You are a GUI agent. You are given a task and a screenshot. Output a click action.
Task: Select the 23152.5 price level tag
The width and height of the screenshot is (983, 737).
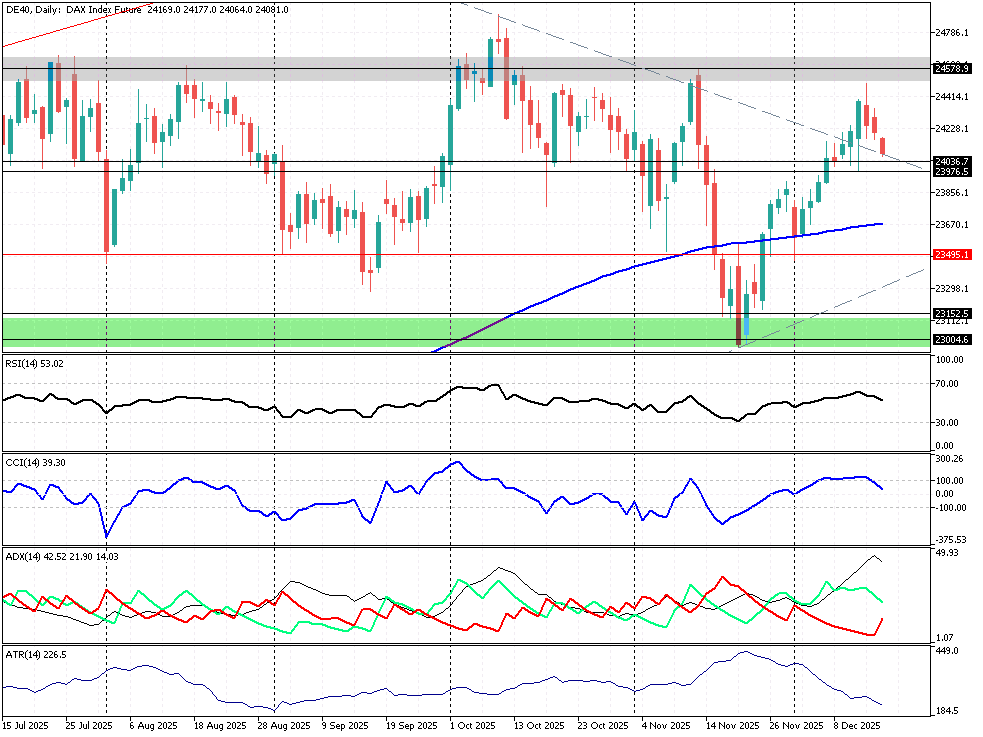(x=952, y=313)
